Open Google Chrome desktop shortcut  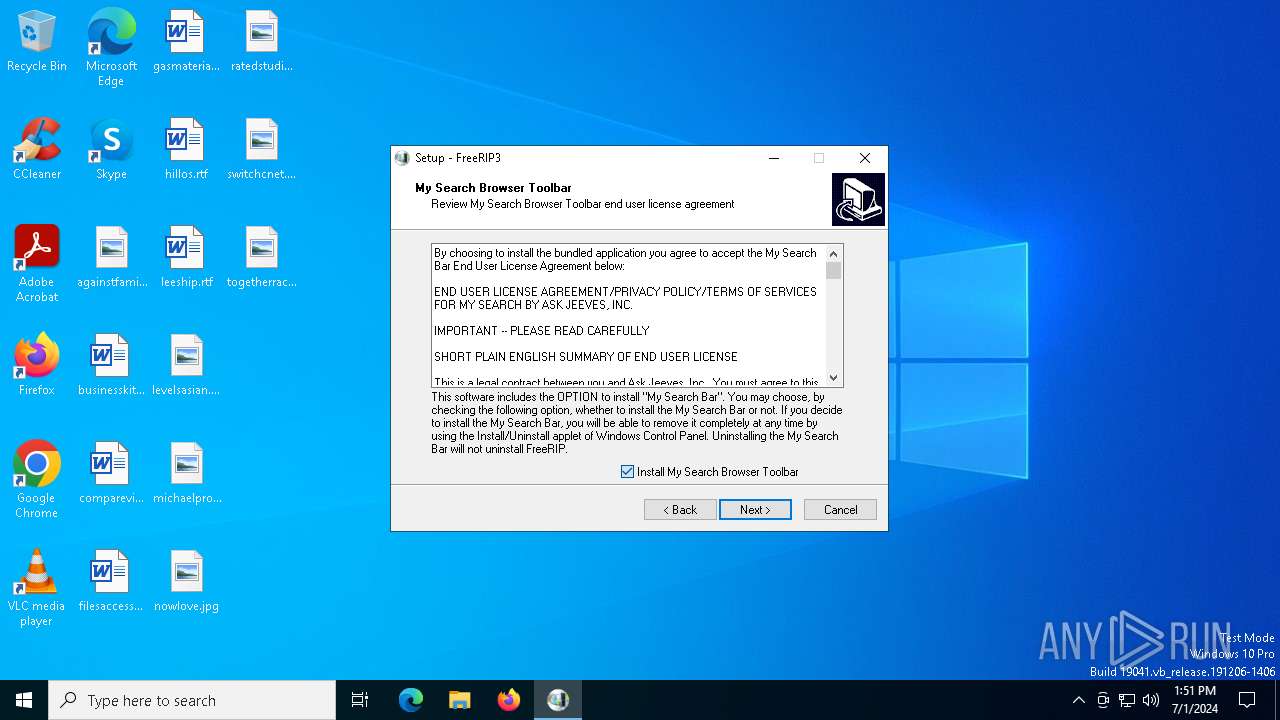(37, 480)
